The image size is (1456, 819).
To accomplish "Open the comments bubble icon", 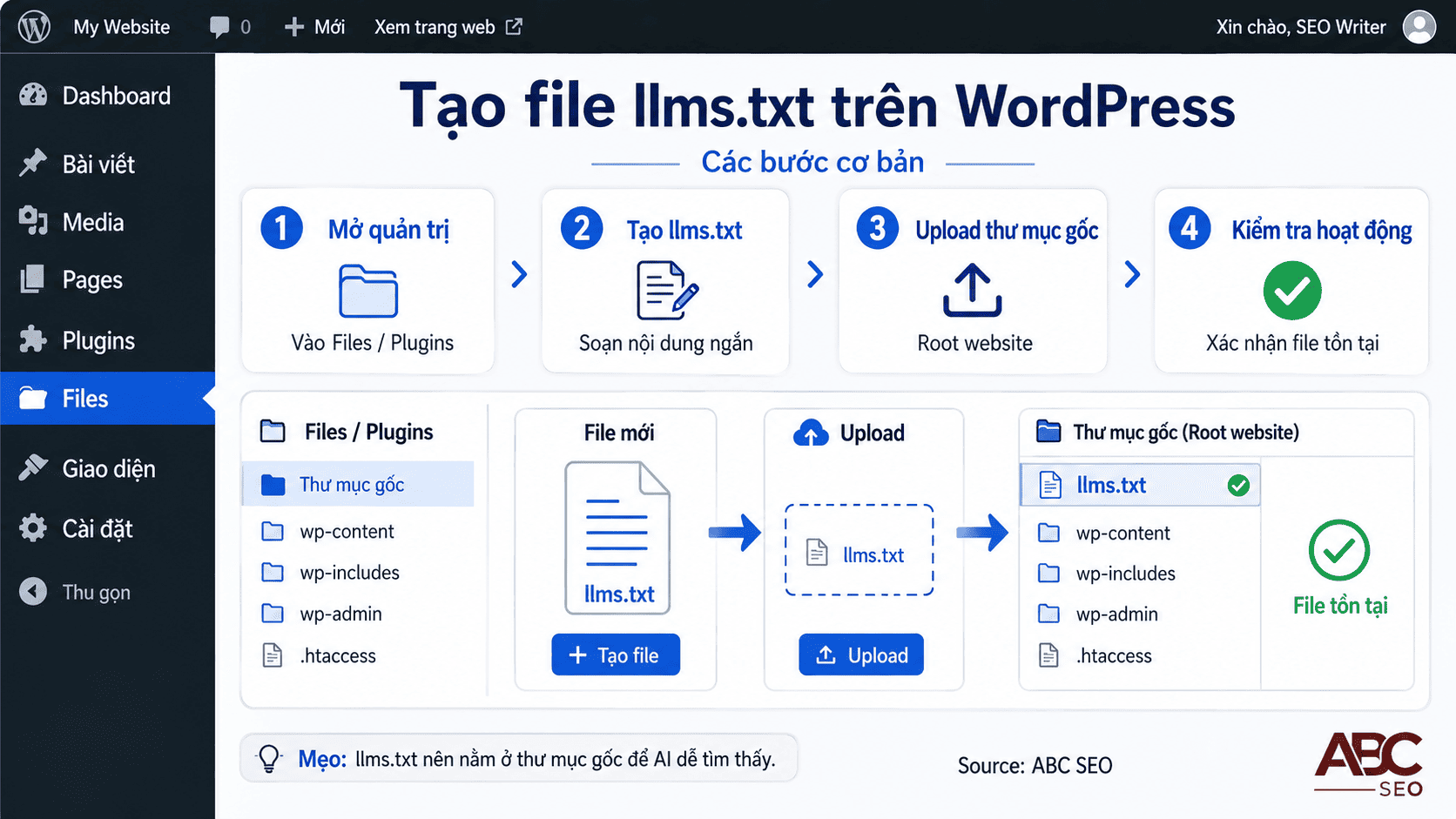I will 219,27.
